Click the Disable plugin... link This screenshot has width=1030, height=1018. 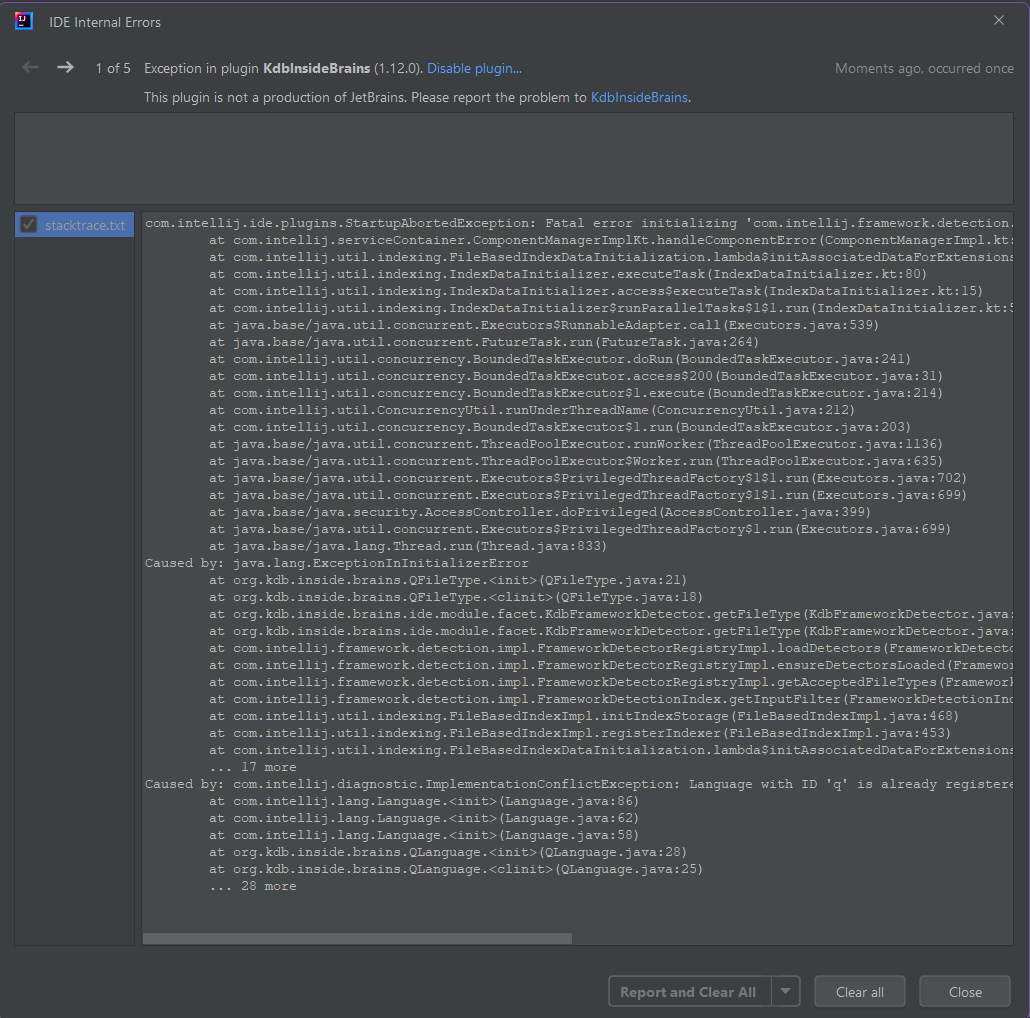tap(474, 68)
